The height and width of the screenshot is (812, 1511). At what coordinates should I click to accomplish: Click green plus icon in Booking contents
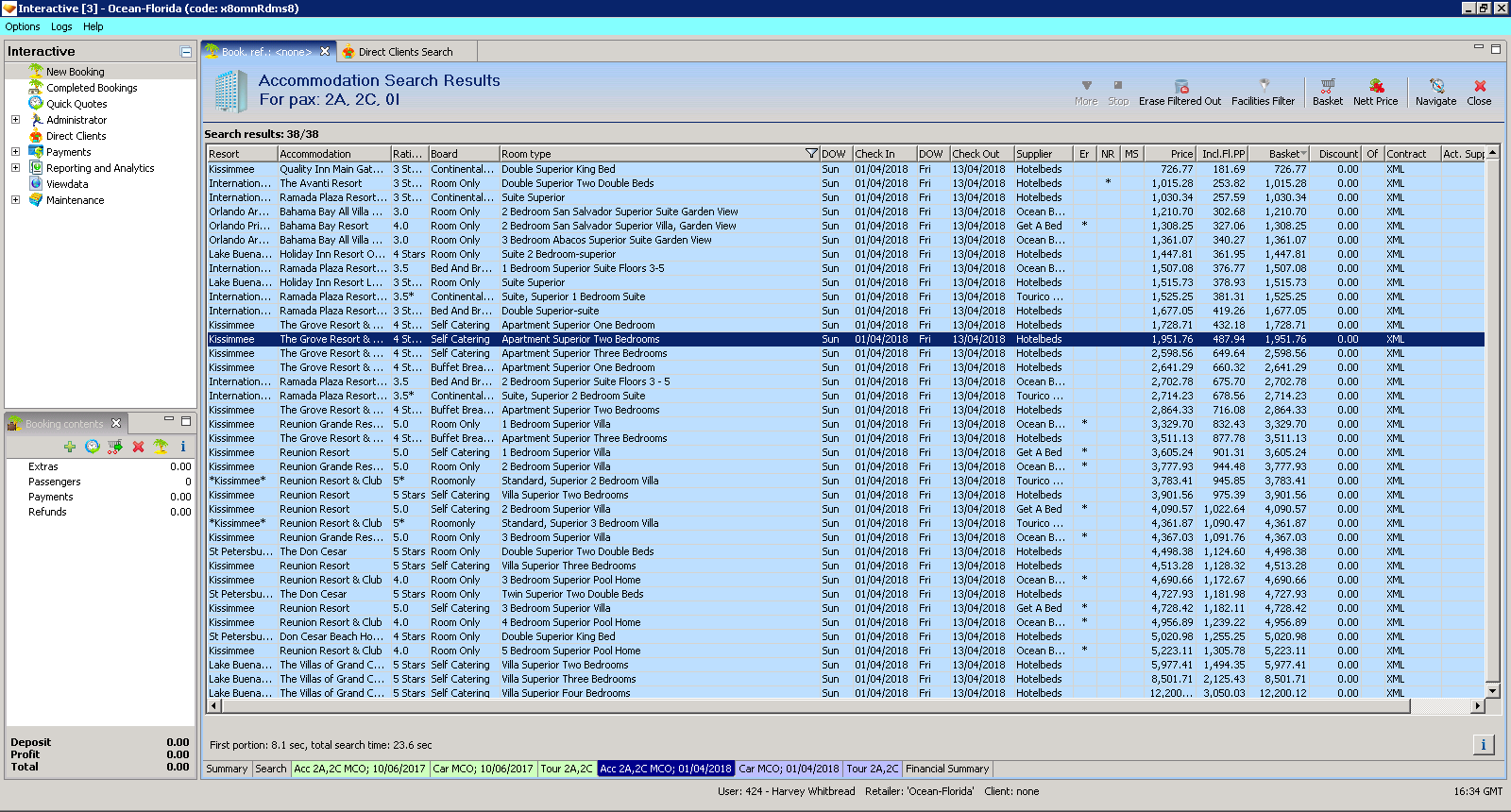coord(69,447)
